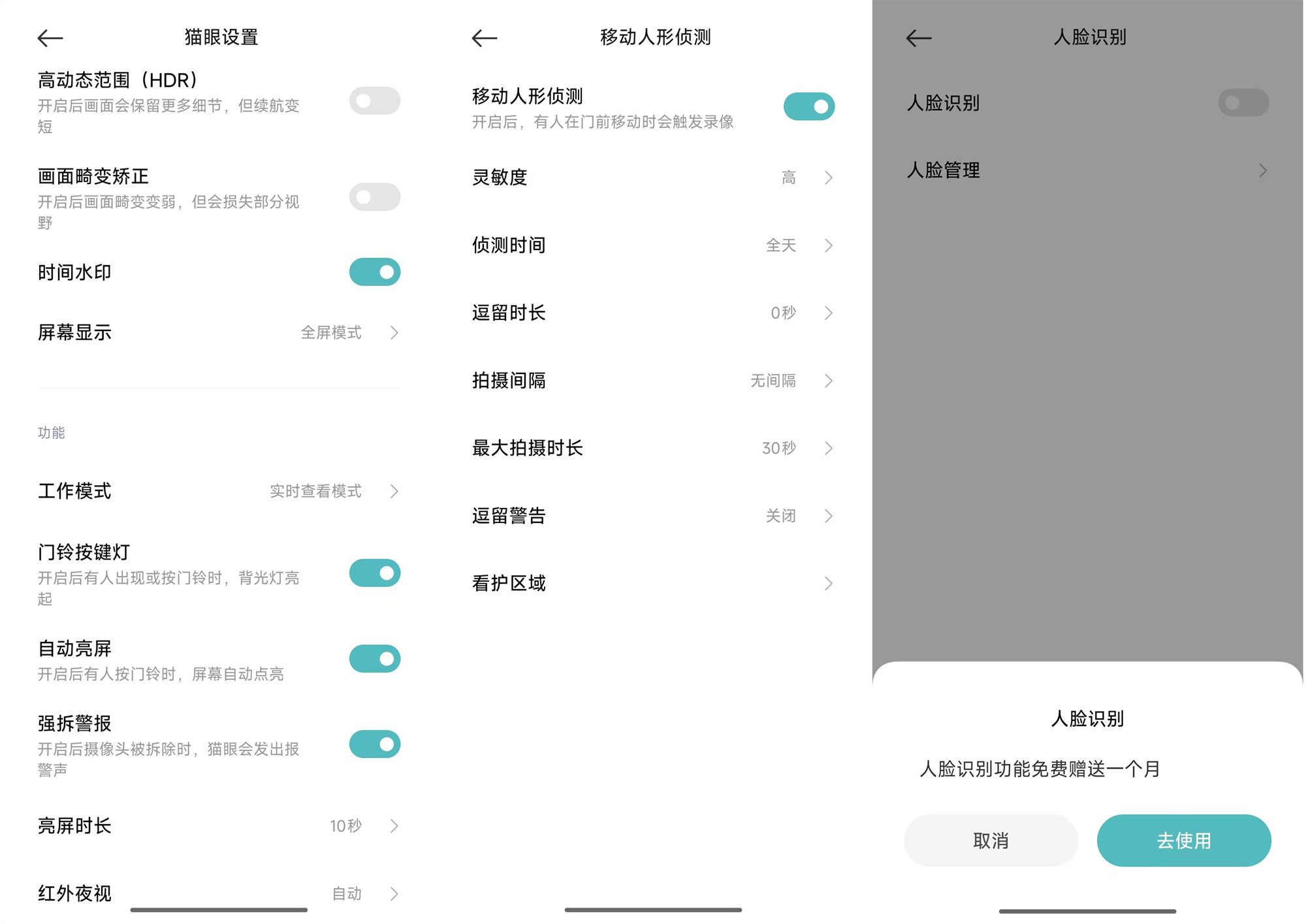This screenshot has width=1306, height=924.
Task: Open 屏幕显示 chevron arrow
Action: tap(394, 332)
